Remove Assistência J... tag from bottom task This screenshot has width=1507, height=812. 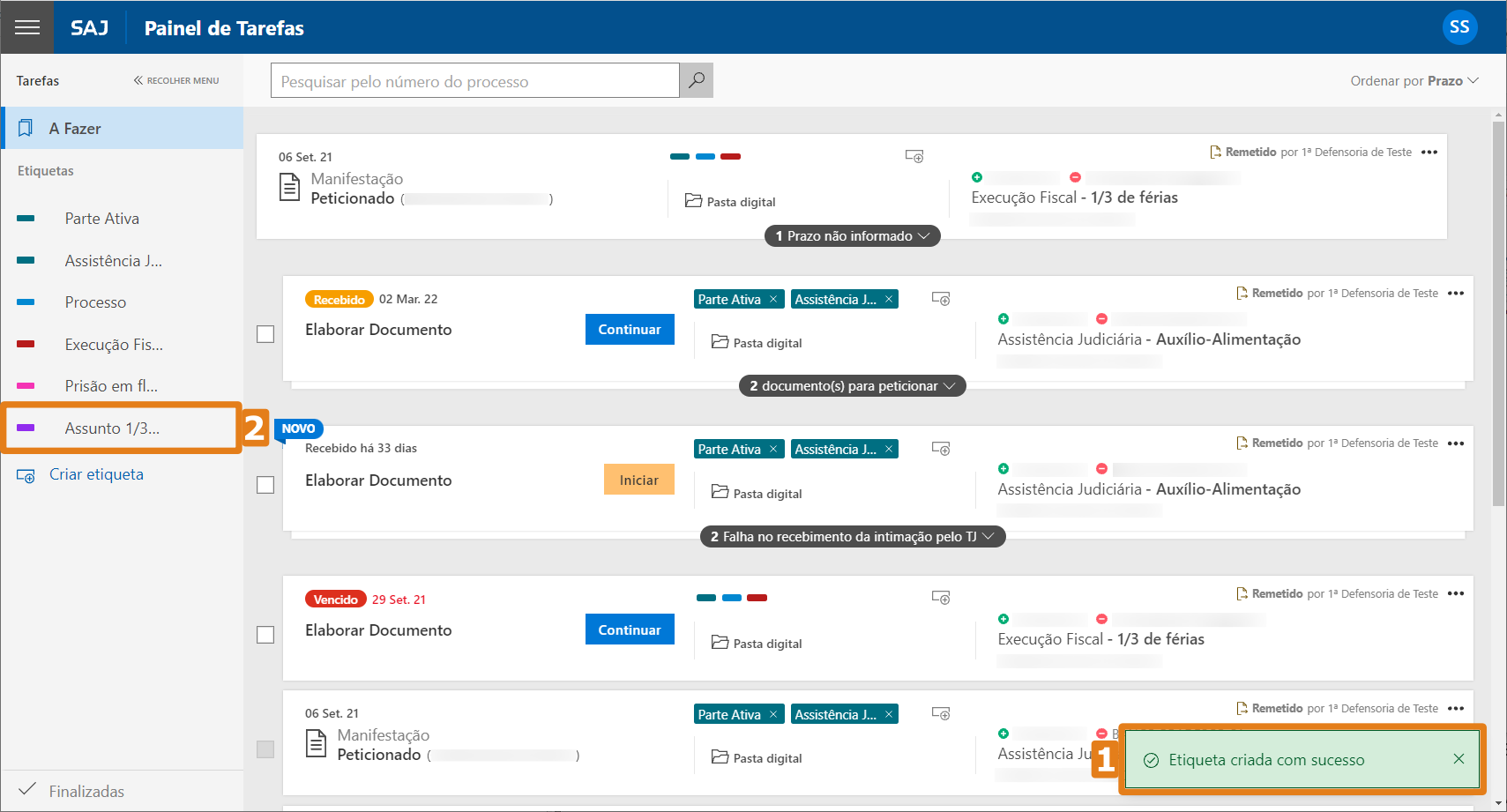click(889, 715)
